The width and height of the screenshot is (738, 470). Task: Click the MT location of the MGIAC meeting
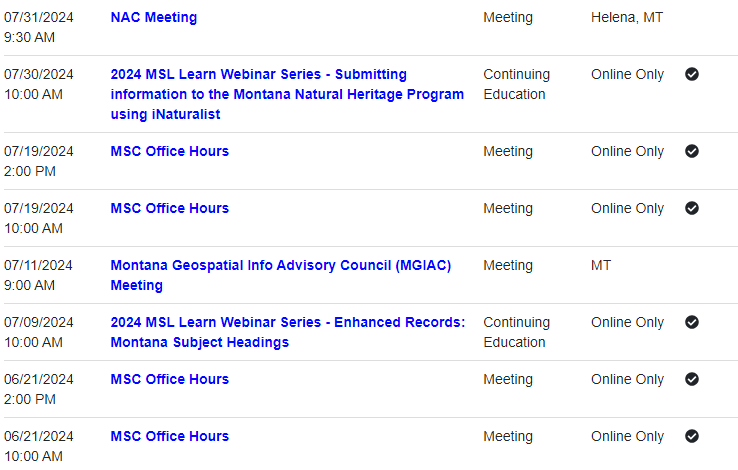601,265
